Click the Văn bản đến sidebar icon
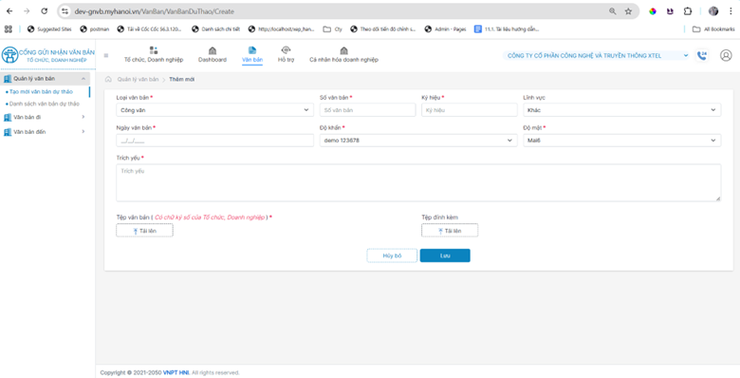The image size is (740, 378). point(7,132)
